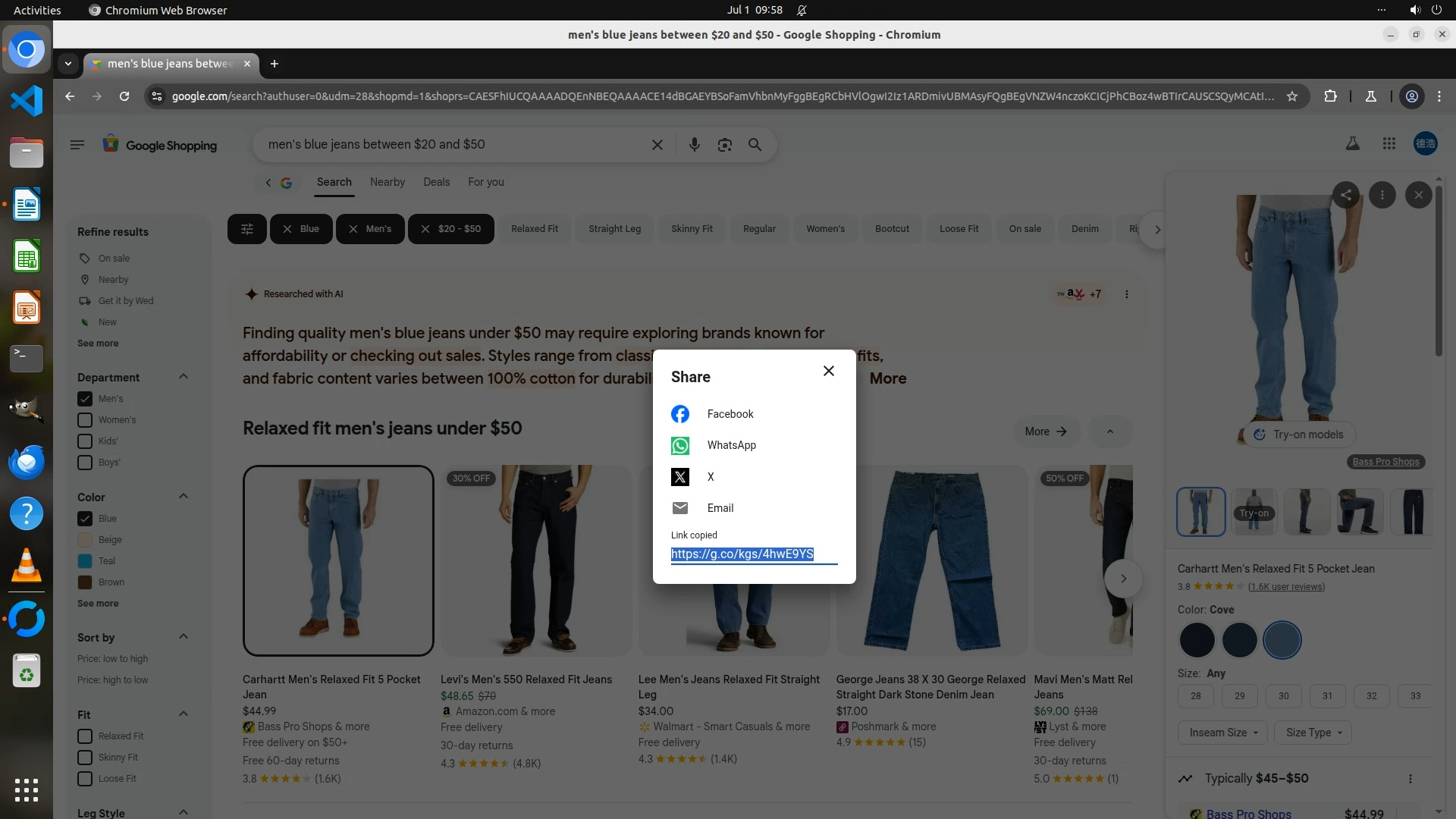Uncheck the Men's department checkbox
This screenshot has height=819, width=1456.
(x=85, y=399)
